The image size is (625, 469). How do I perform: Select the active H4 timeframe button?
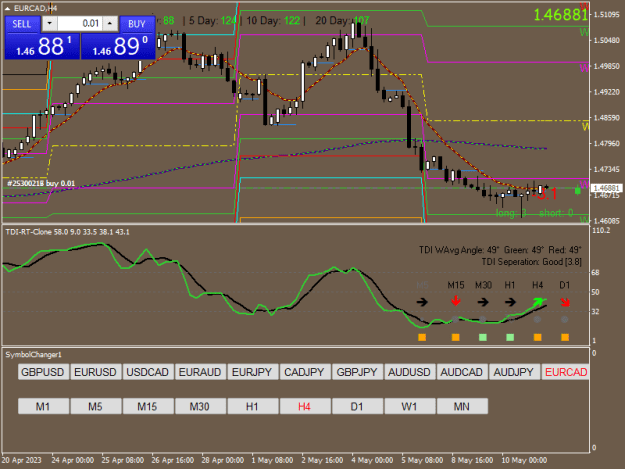pyautogui.click(x=305, y=406)
